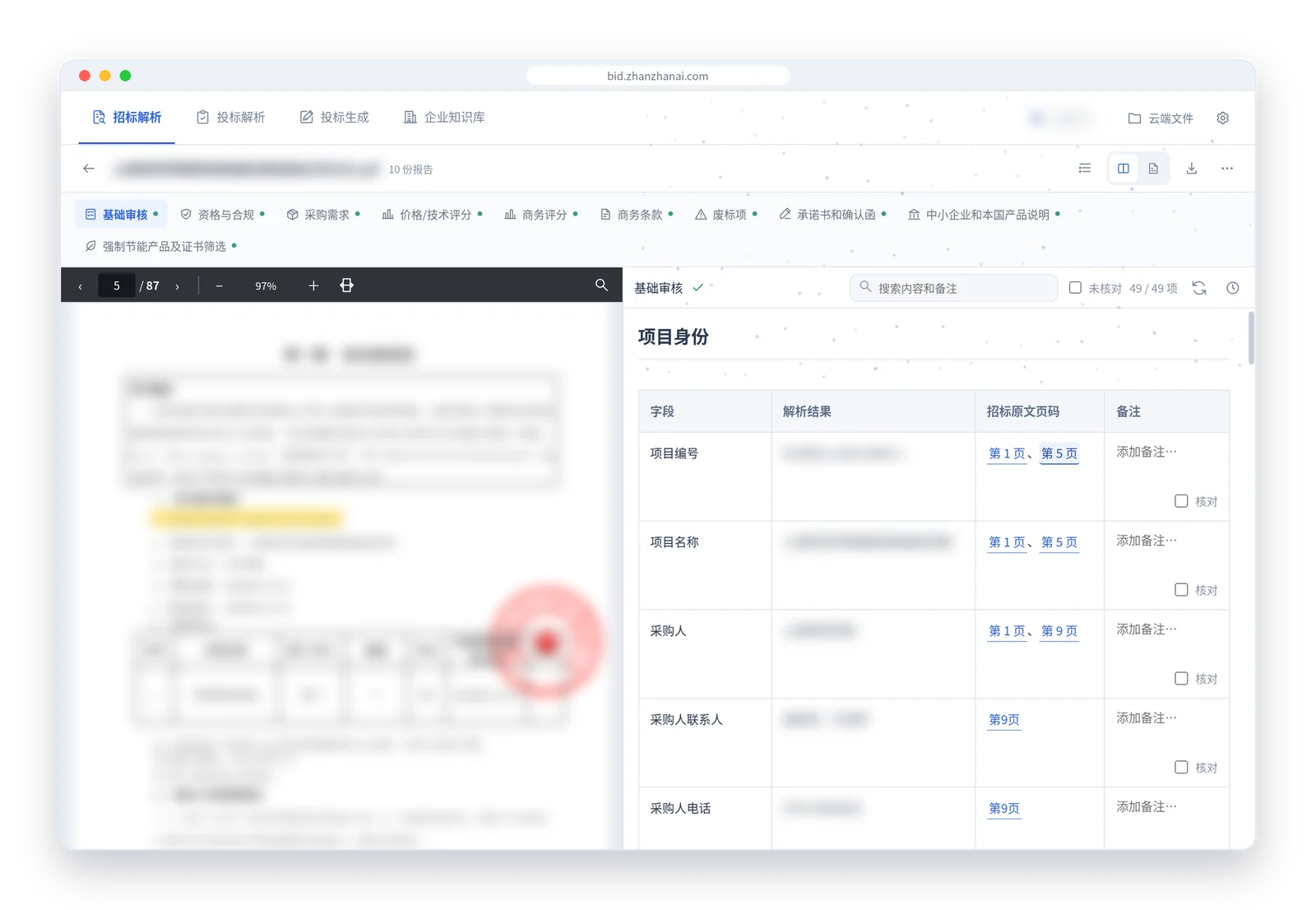
Task: Search within the PDF viewer
Action: [601, 285]
